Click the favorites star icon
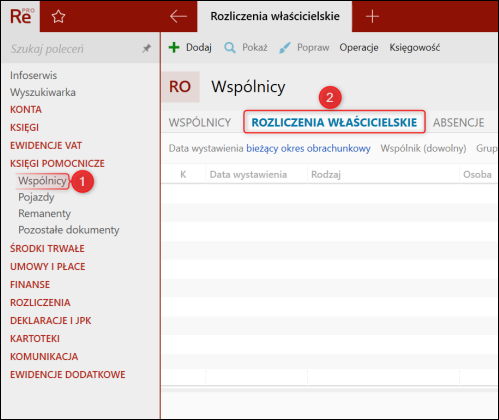 point(58,16)
